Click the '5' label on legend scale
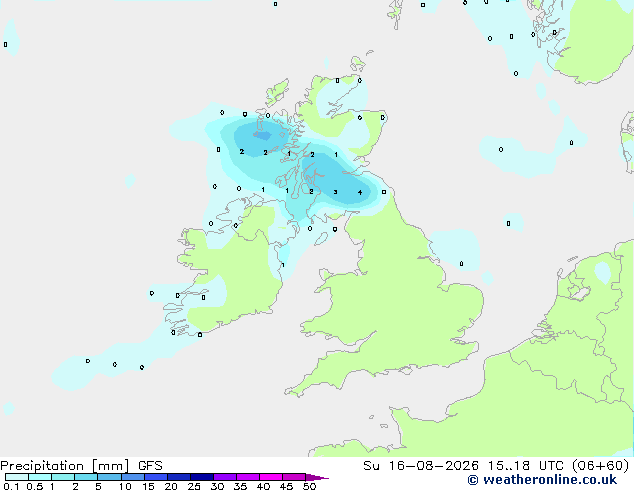Screen dimensions: 634x490 pyautogui.click(x=98, y=486)
